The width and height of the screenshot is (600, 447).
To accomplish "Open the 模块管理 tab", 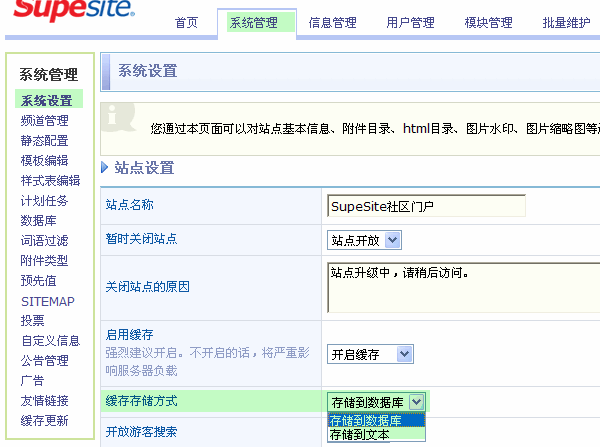I will [x=488, y=23].
